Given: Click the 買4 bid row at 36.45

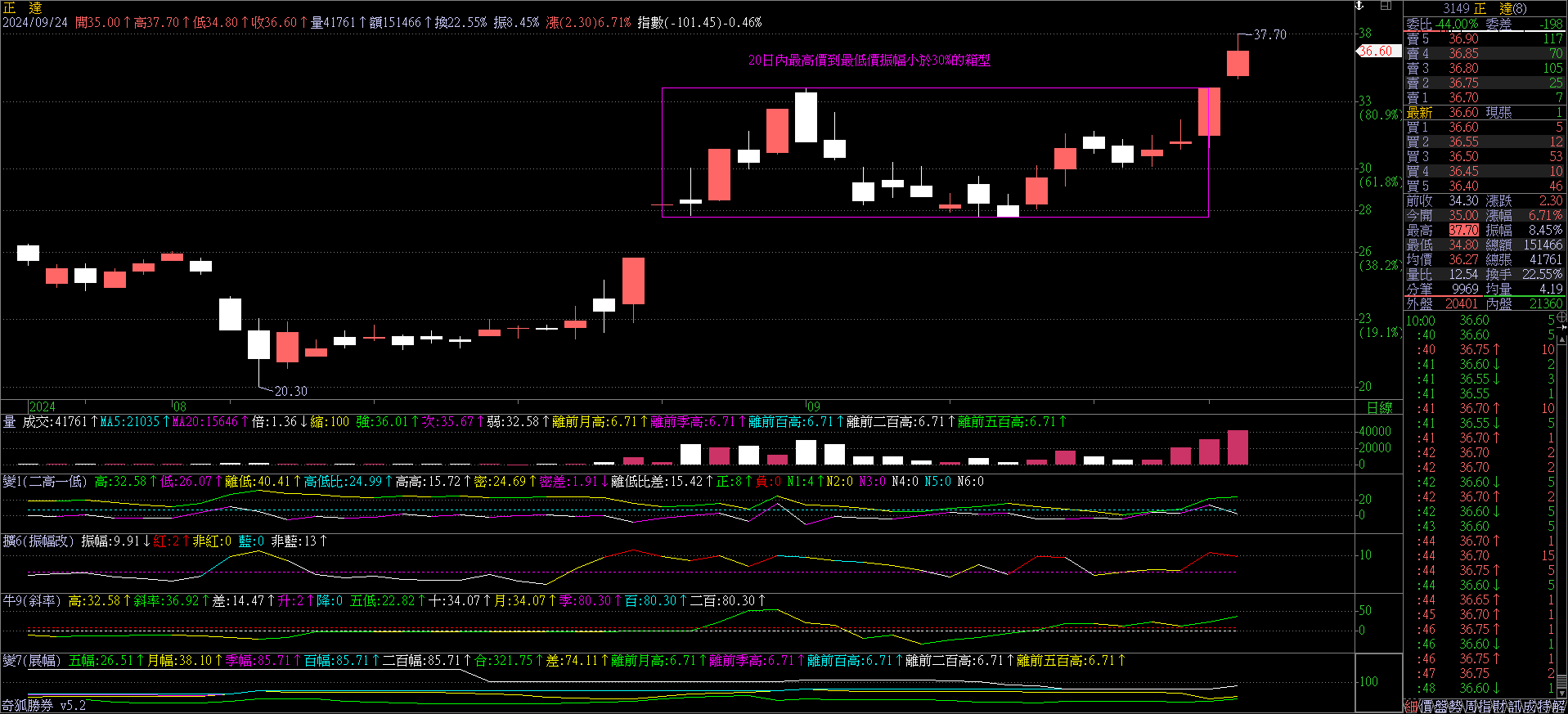Looking at the screenshot, I should click(x=1484, y=171).
